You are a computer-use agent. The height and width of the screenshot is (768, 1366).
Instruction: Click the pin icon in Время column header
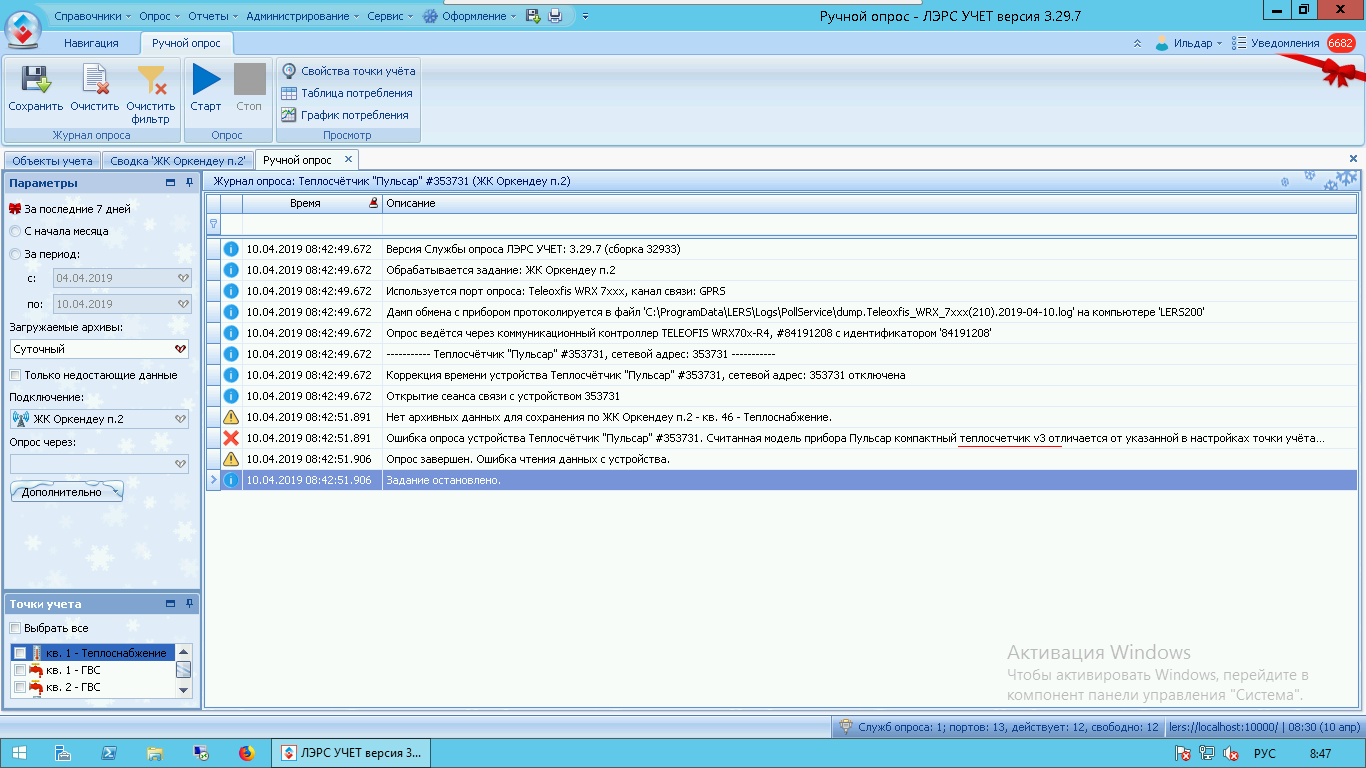tap(374, 203)
